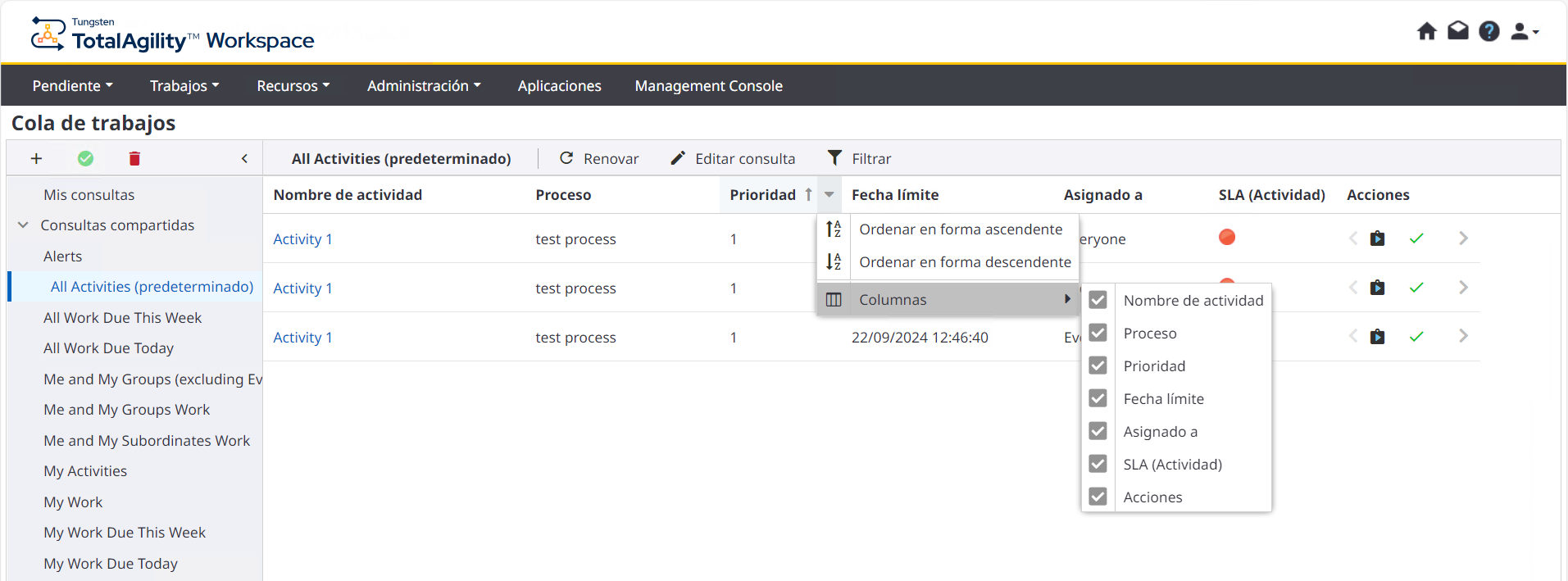The width and height of the screenshot is (1568, 581).
Task: Select Ordenar en forma descendente
Action: click(964, 262)
